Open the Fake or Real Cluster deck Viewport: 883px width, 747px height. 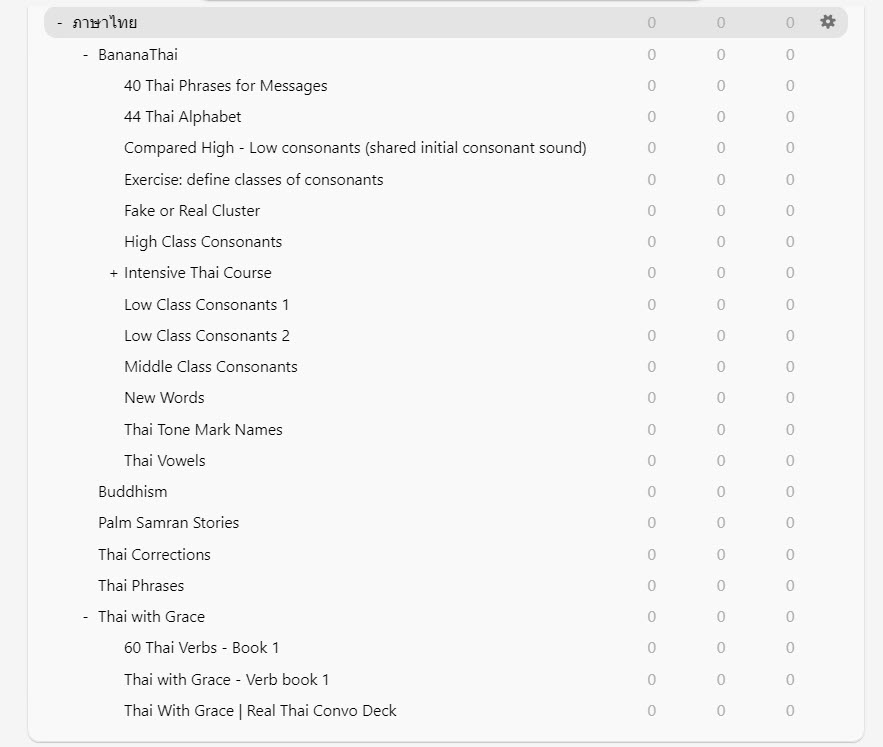coord(191,211)
